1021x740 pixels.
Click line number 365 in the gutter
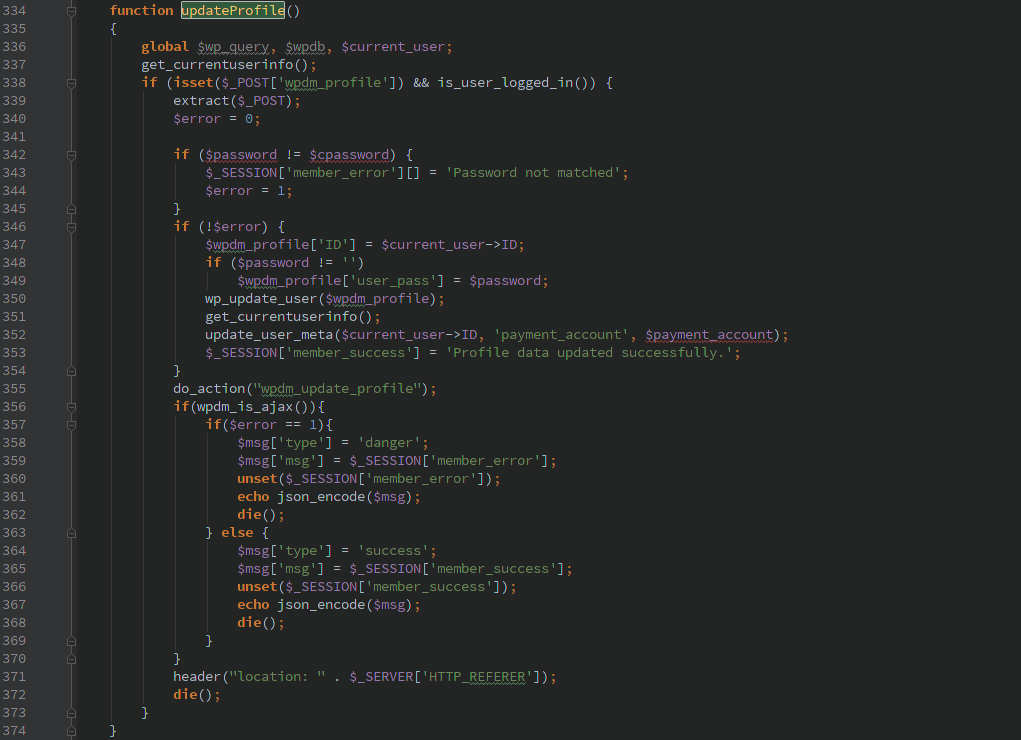coord(14,569)
